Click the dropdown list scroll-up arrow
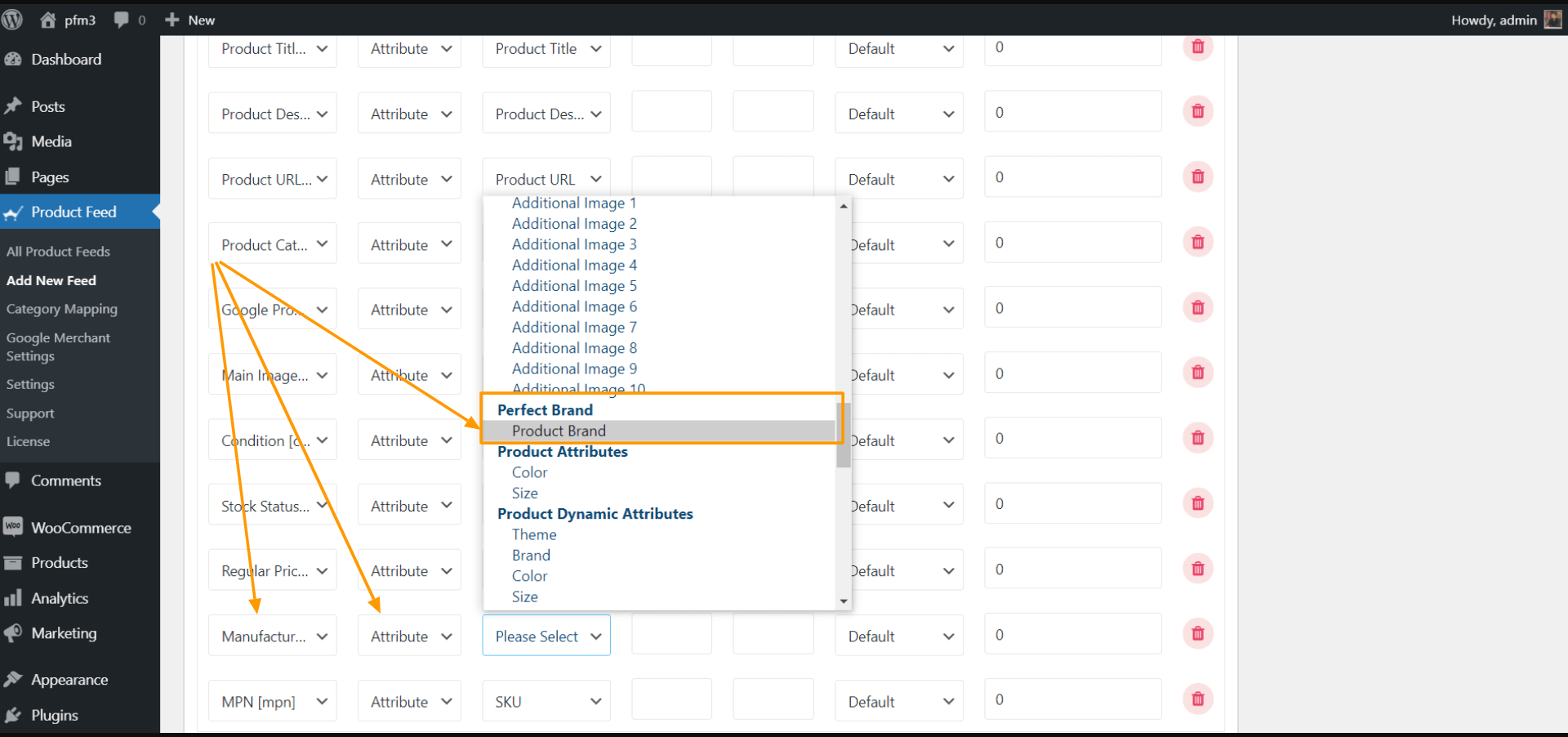This screenshot has width=1568, height=737. (844, 206)
